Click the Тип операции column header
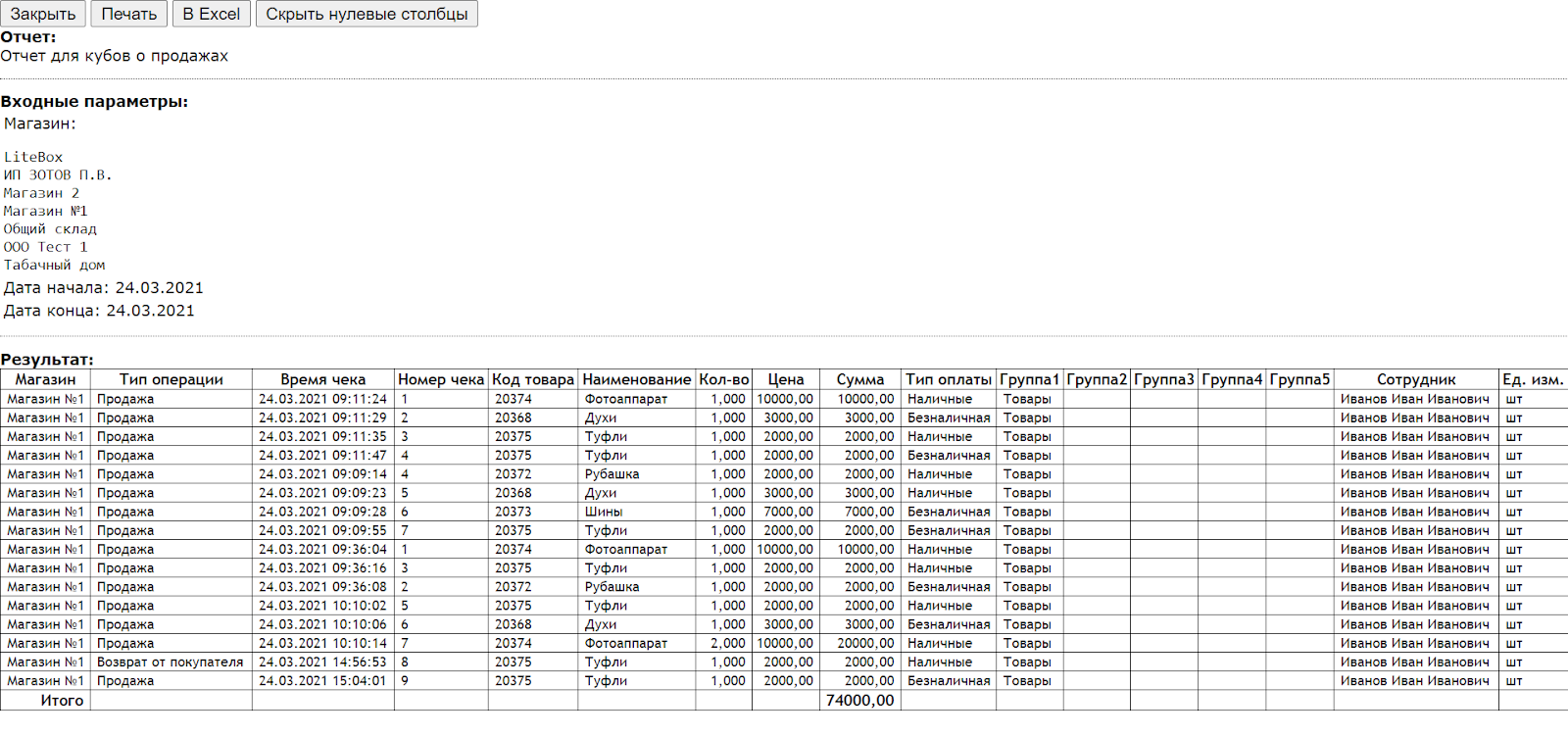The image size is (1568, 736). click(171, 379)
